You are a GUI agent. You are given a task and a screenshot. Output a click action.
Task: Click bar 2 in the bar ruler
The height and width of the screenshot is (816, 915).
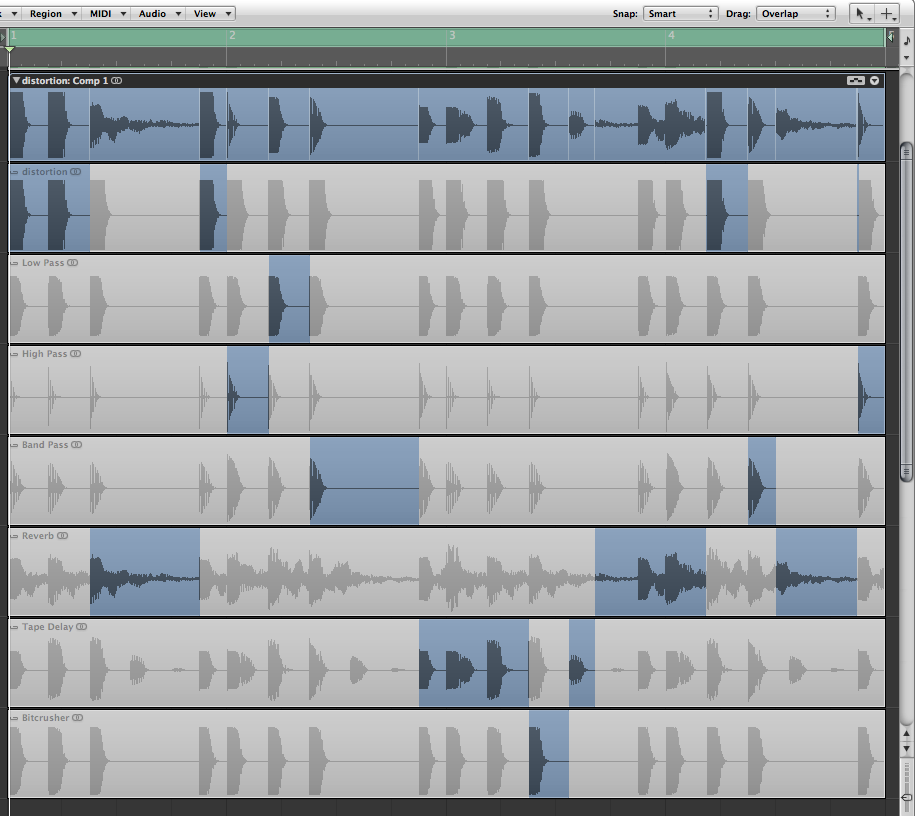pos(232,36)
